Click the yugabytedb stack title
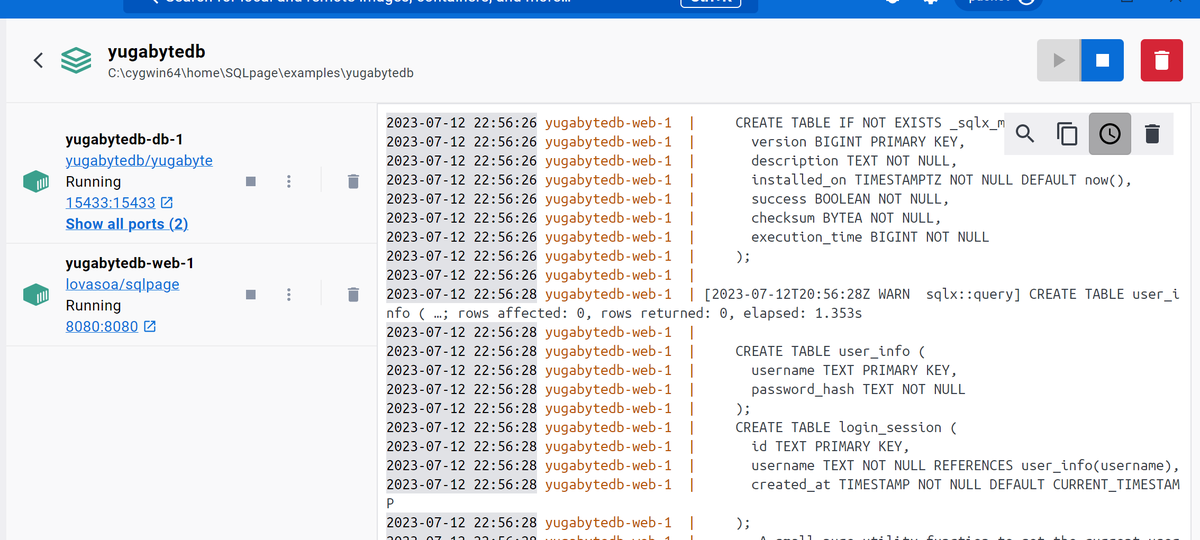 157,52
